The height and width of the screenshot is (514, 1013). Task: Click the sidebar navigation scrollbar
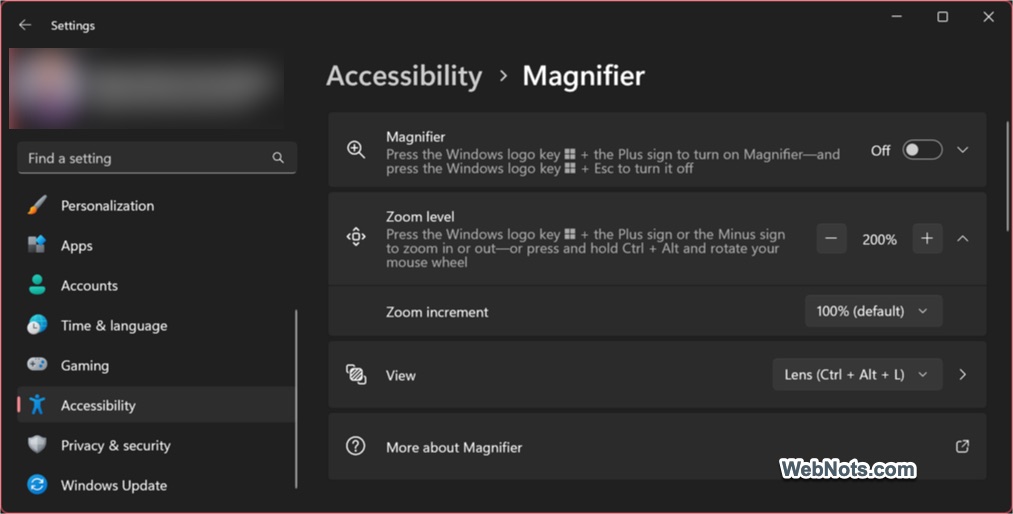click(297, 398)
